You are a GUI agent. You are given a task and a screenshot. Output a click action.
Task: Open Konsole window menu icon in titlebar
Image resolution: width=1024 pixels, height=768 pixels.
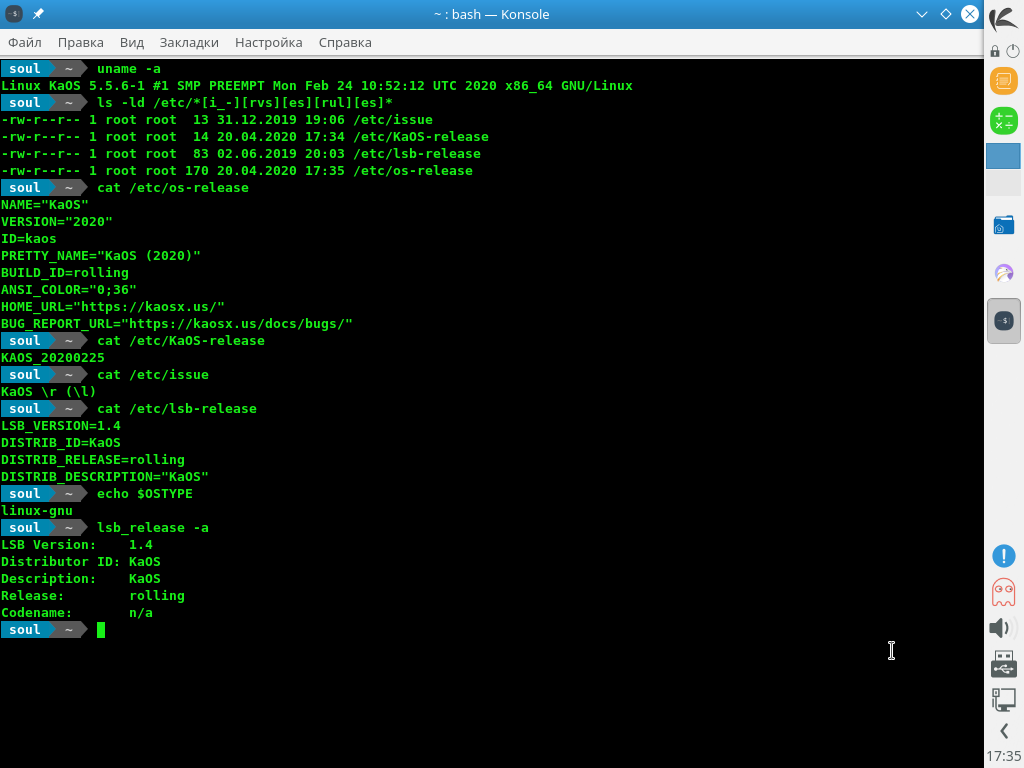coord(14,14)
